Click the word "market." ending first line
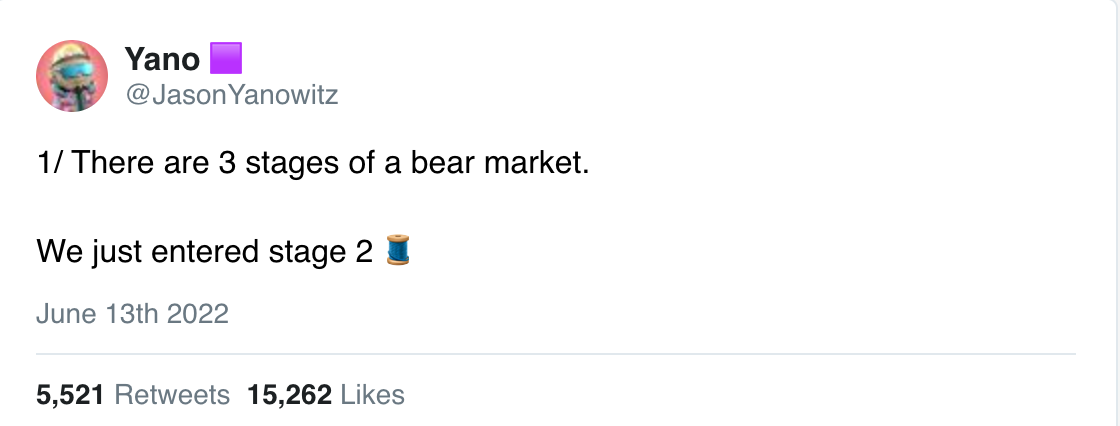 coord(536,163)
